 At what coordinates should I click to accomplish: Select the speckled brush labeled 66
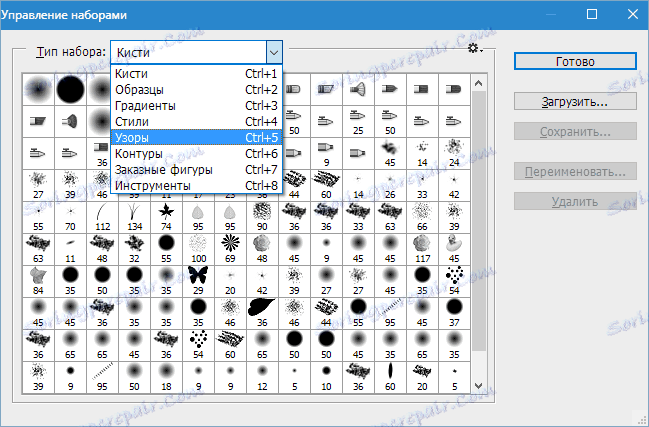[422, 218]
